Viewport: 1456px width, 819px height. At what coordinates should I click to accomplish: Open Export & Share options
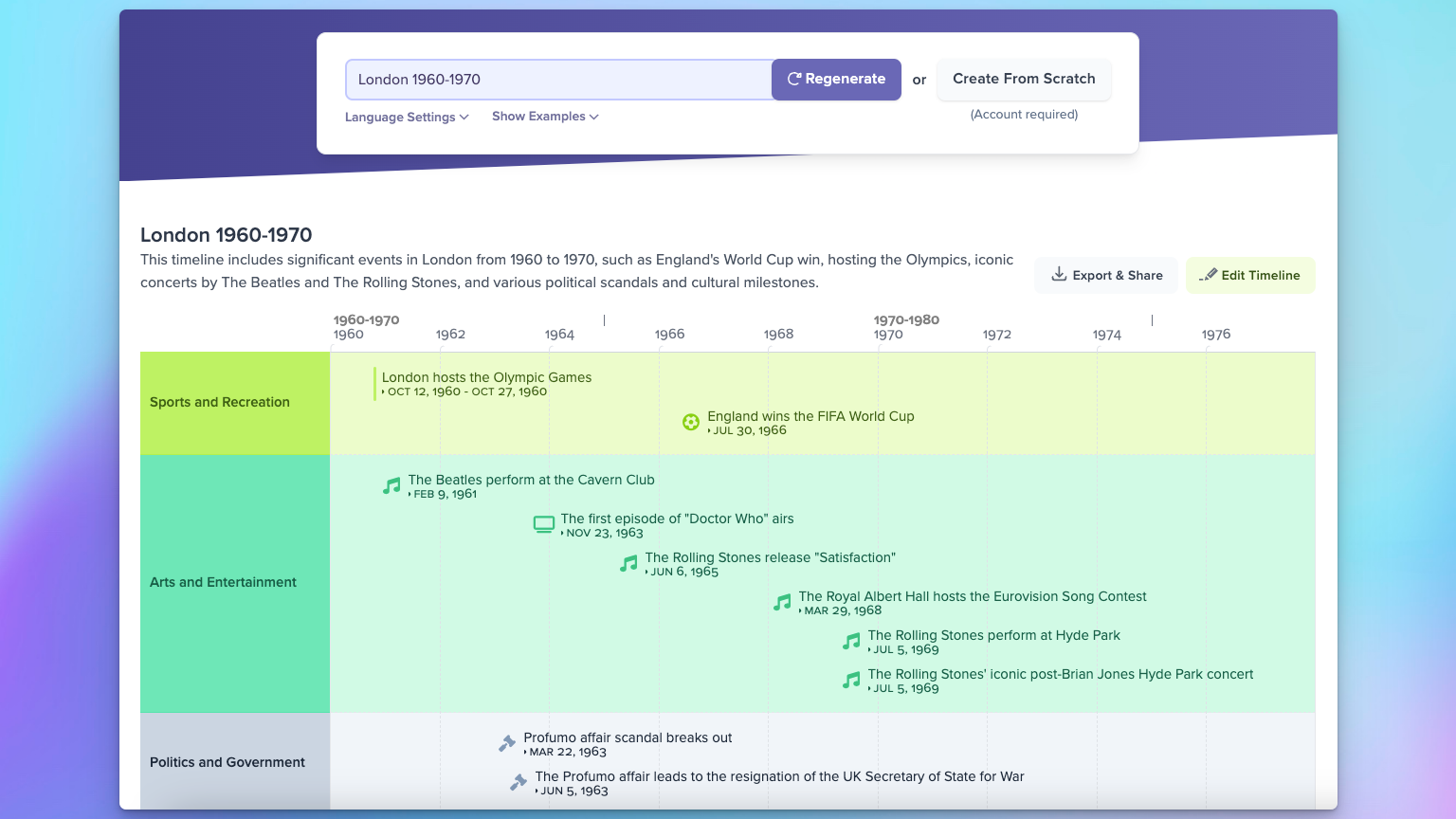pyautogui.click(x=1106, y=276)
